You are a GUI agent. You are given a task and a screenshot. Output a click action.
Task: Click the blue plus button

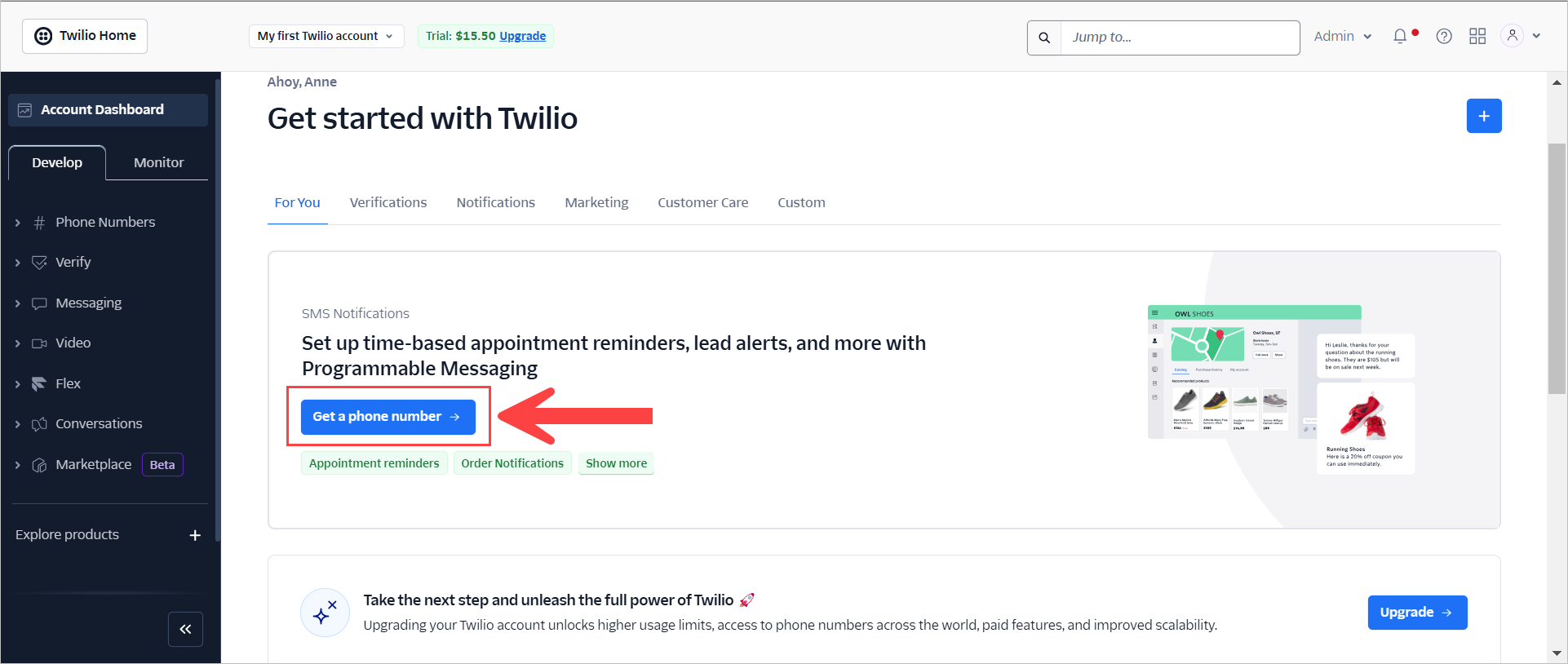[1484, 116]
